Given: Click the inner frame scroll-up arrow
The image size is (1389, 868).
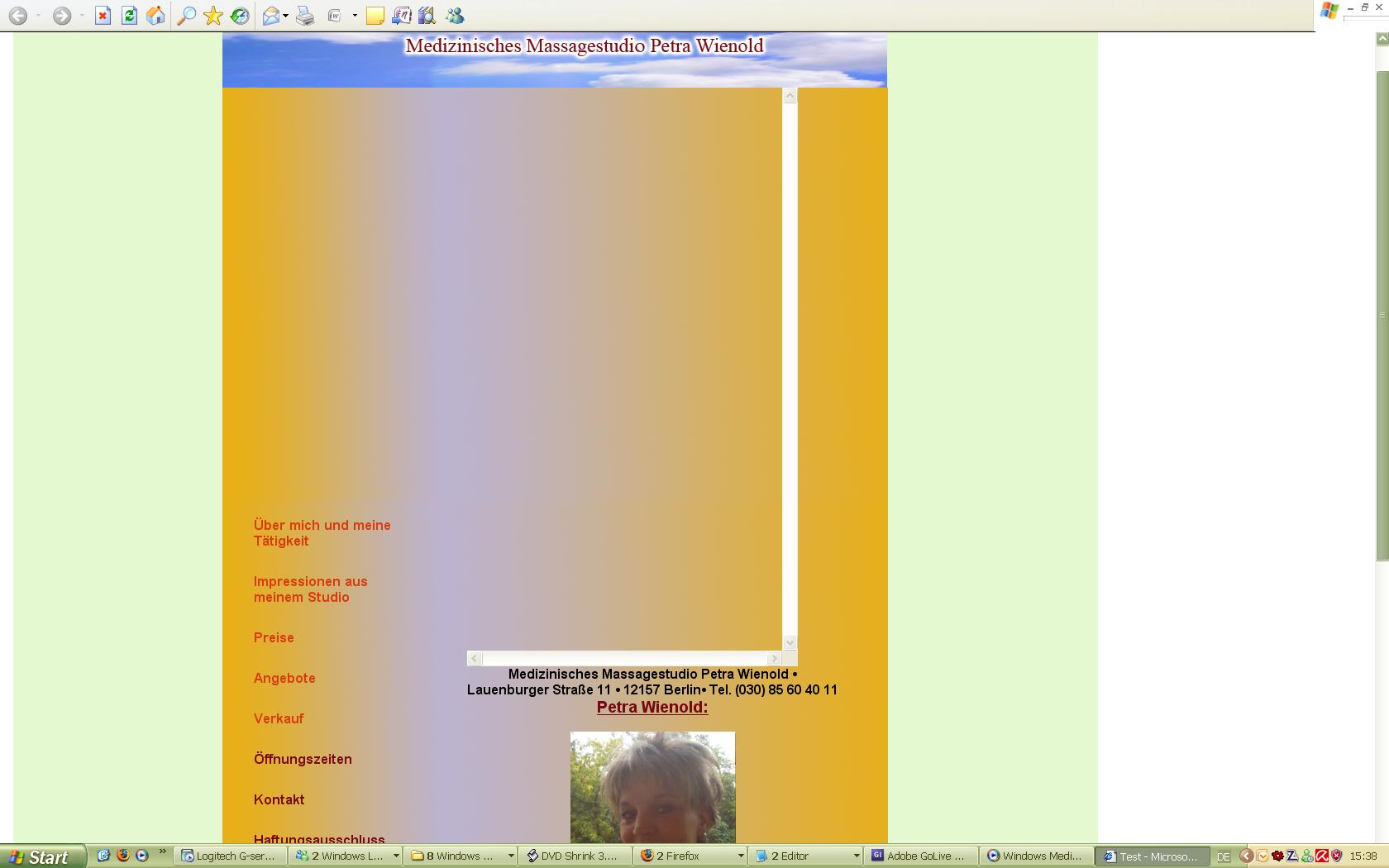Looking at the screenshot, I should (x=790, y=96).
